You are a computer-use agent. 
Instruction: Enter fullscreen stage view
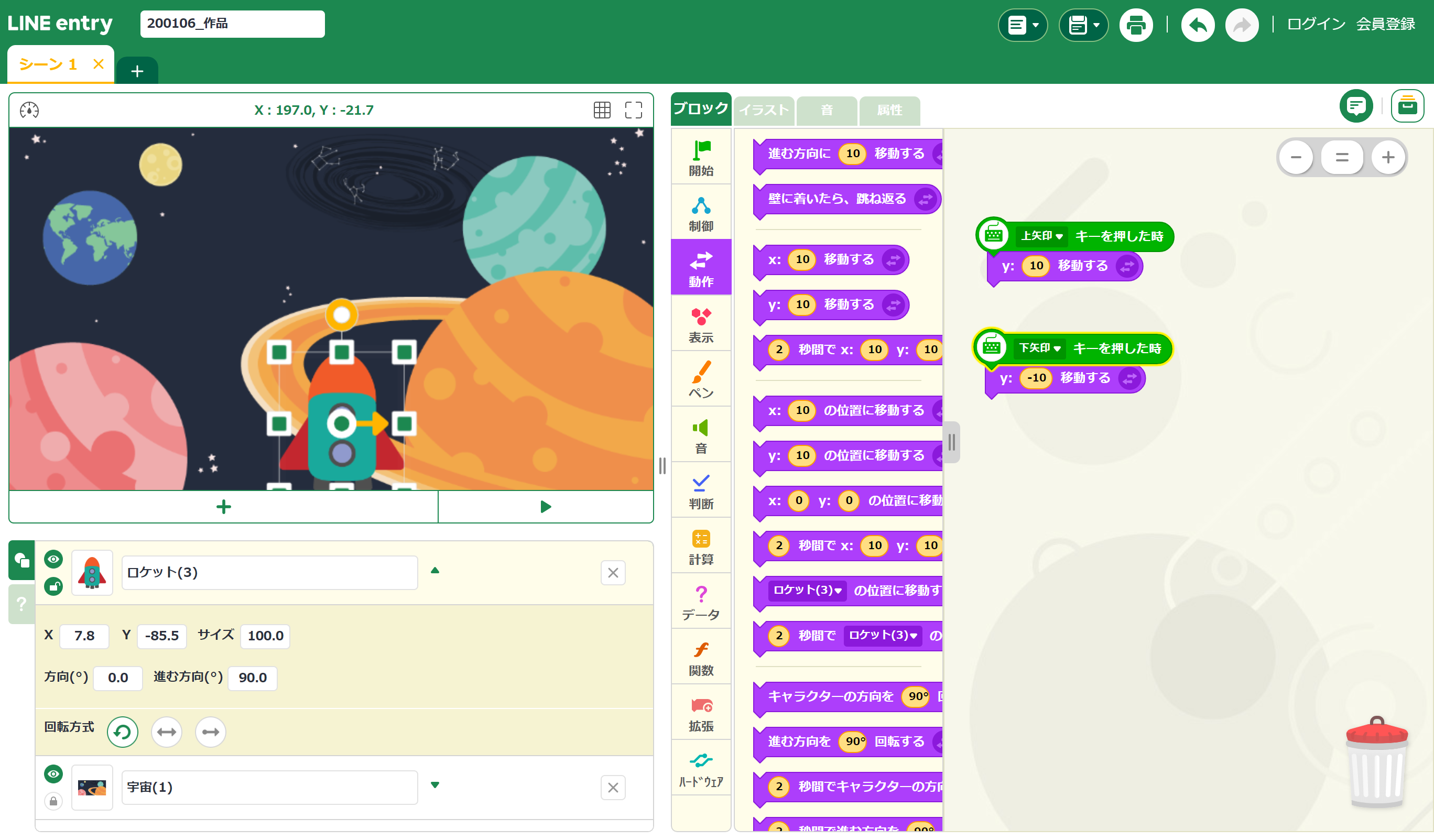click(633, 110)
